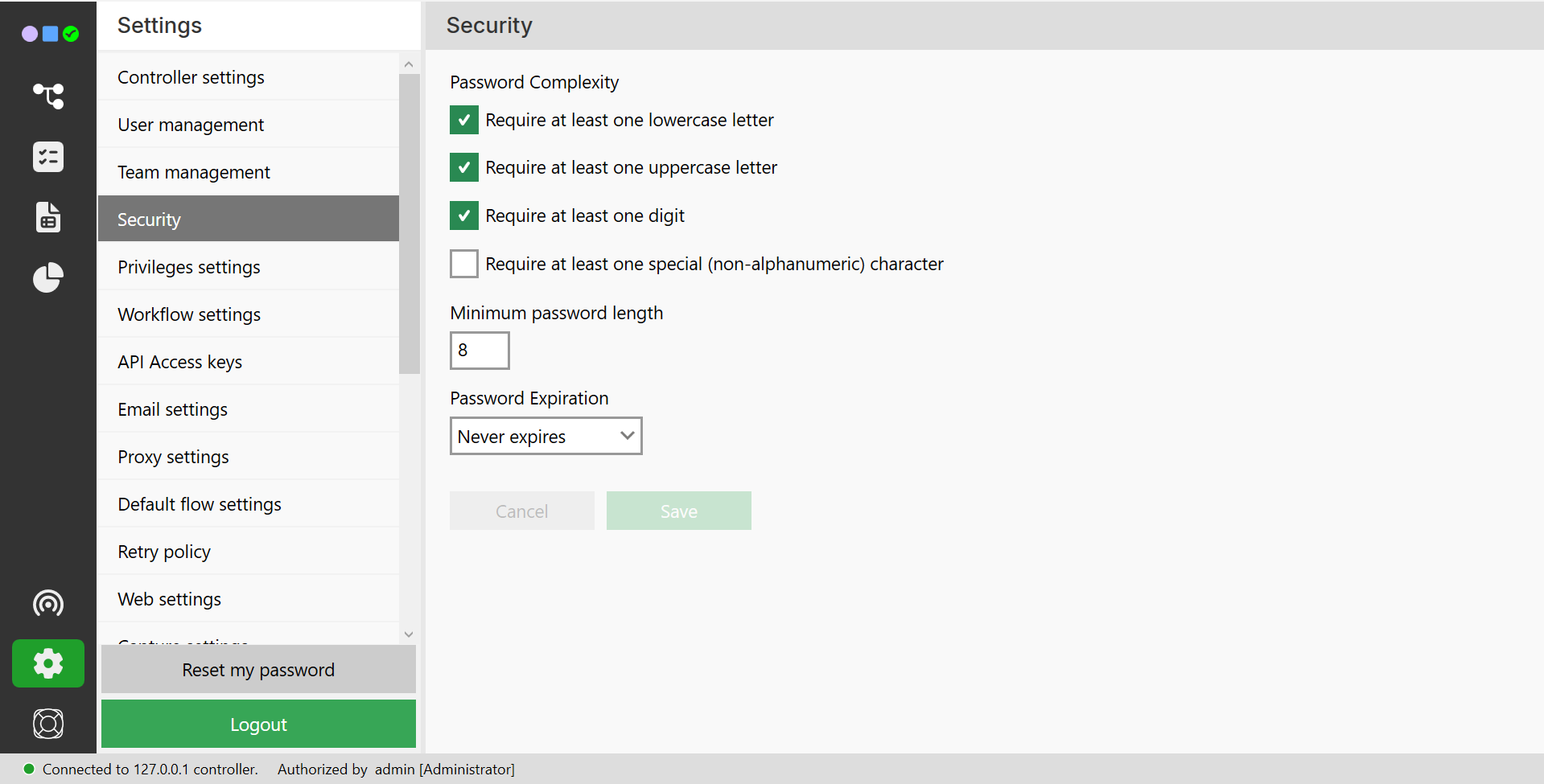Open User management settings

tap(191, 125)
